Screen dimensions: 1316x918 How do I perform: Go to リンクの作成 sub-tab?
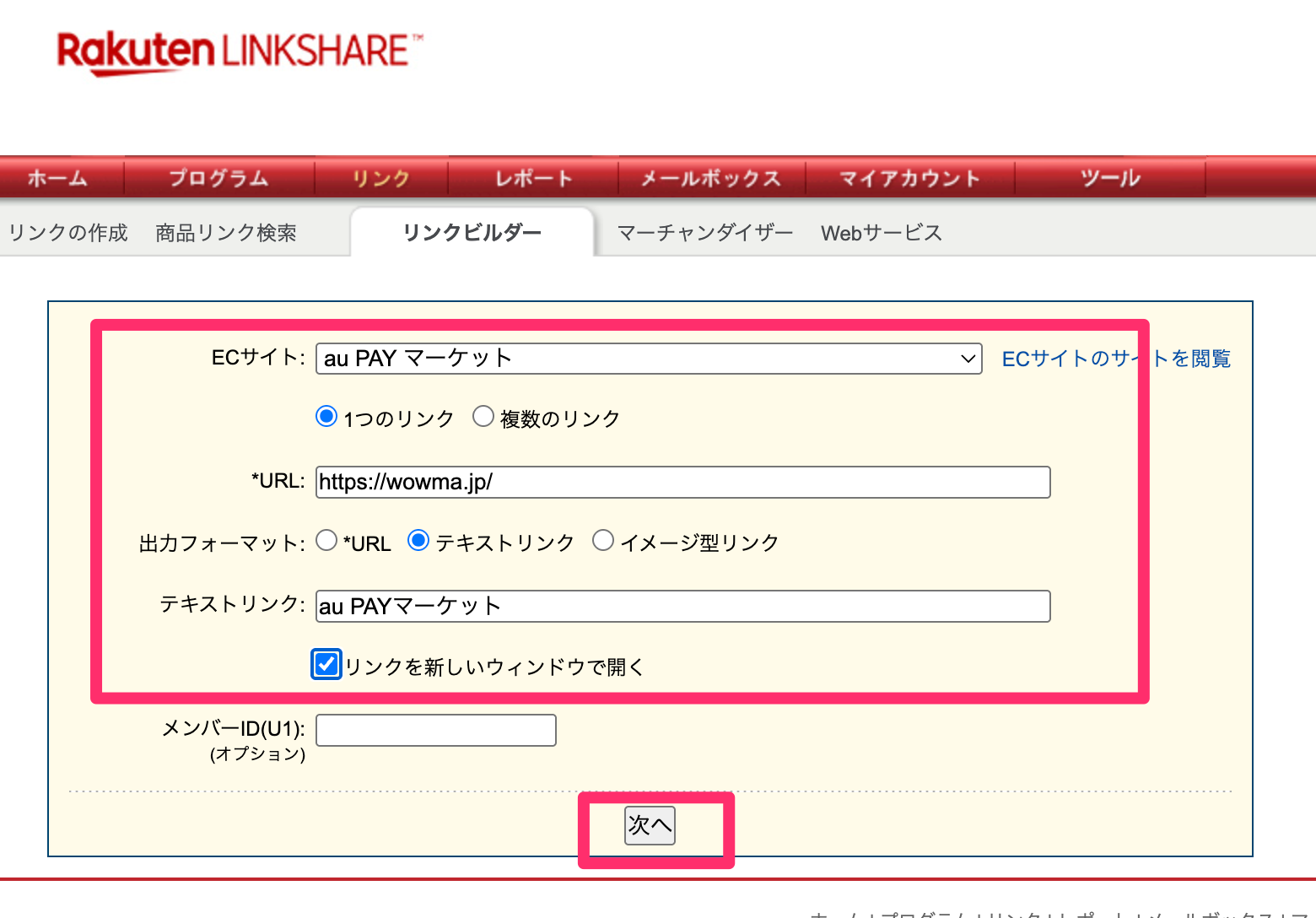pyautogui.click(x=68, y=233)
